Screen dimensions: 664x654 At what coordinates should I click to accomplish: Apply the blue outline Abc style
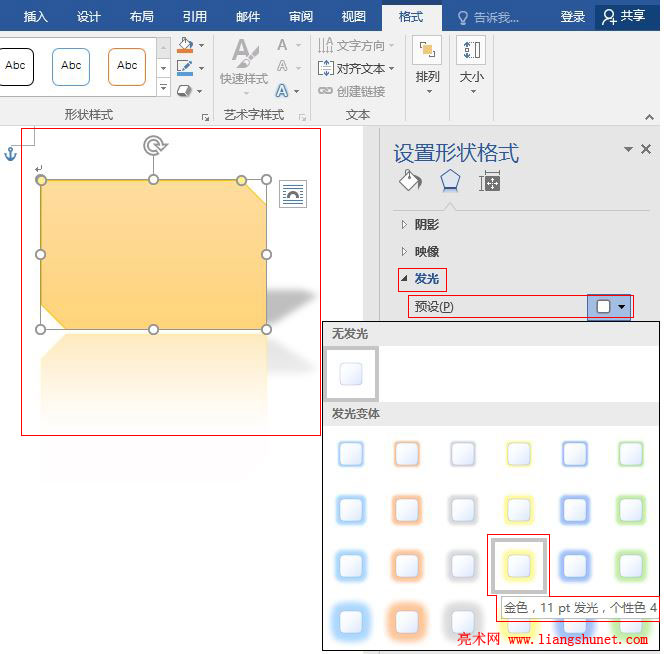pyautogui.click(x=71, y=67)
